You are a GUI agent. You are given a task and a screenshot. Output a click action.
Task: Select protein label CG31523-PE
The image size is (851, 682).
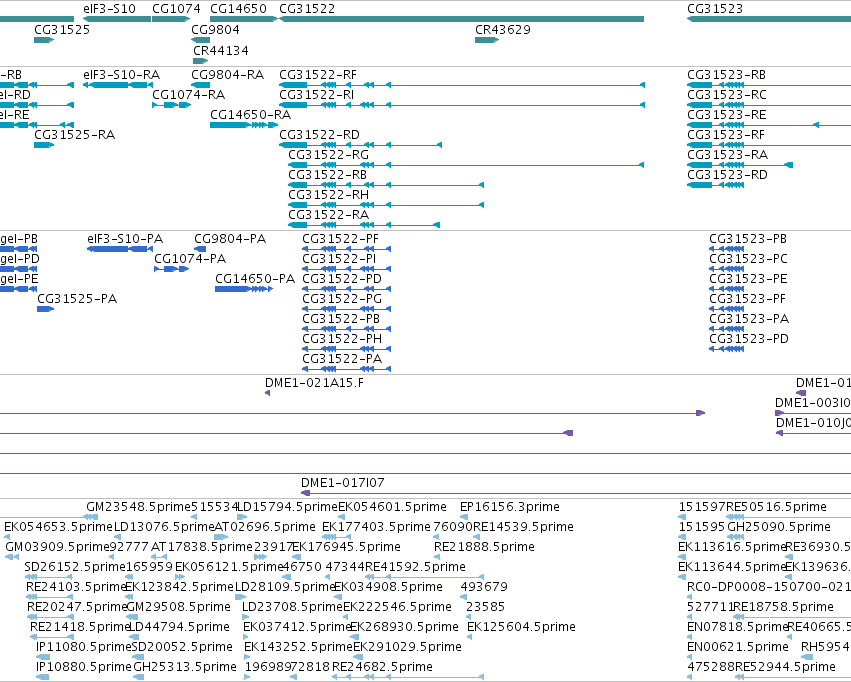pos(748,279)
